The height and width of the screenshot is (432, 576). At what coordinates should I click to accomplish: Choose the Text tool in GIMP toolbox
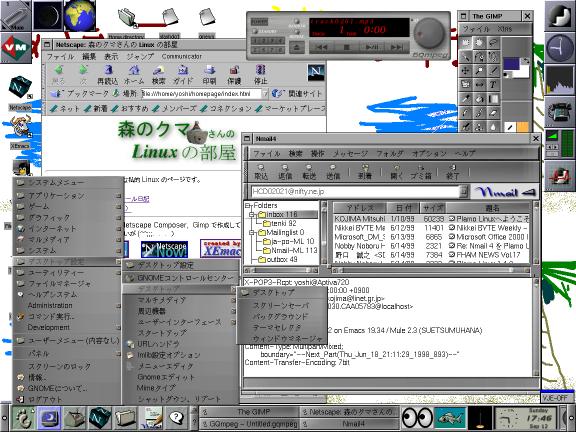[x=493, y=85]
